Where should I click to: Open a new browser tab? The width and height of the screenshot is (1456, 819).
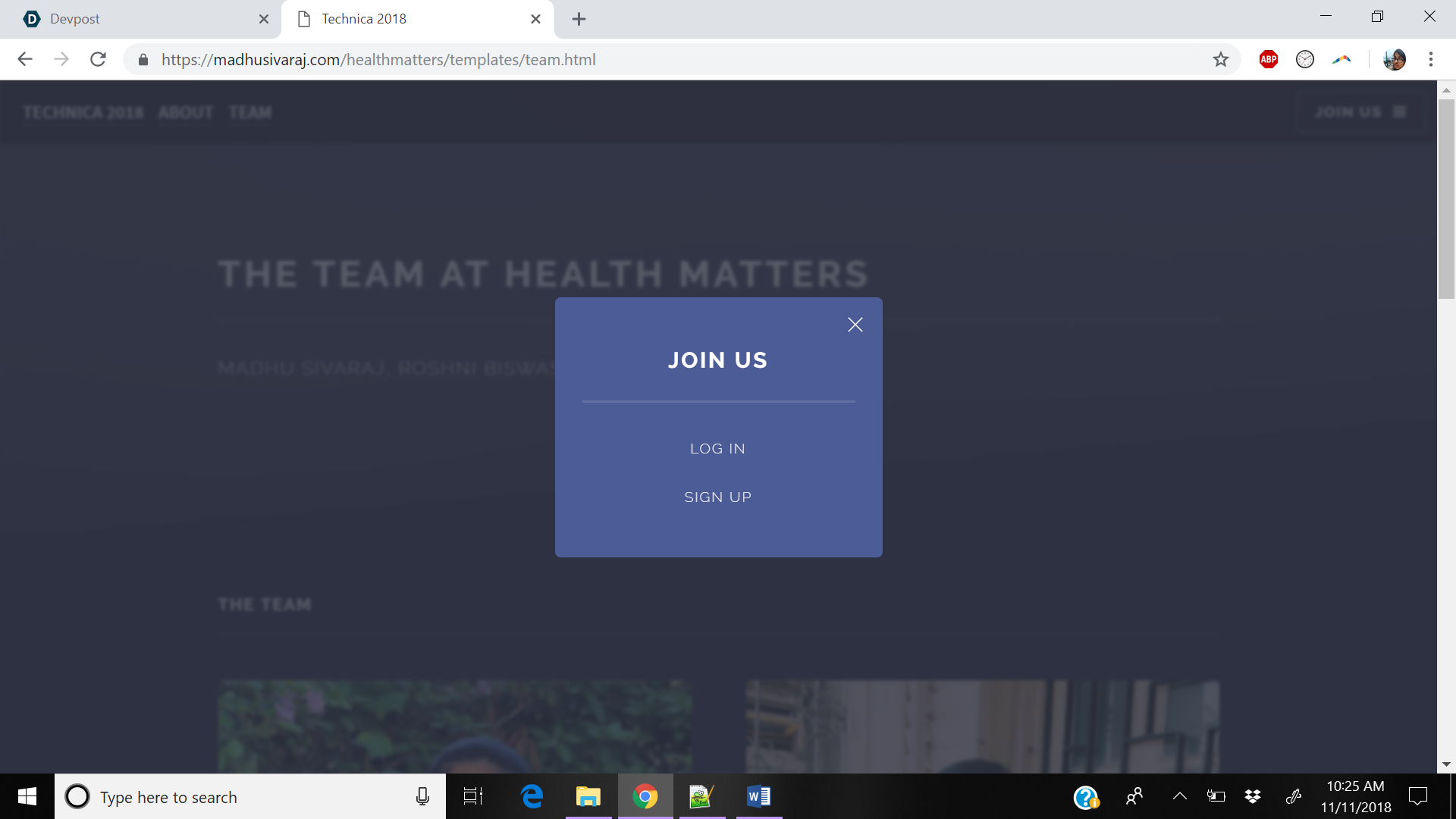[x=579, y=19]
